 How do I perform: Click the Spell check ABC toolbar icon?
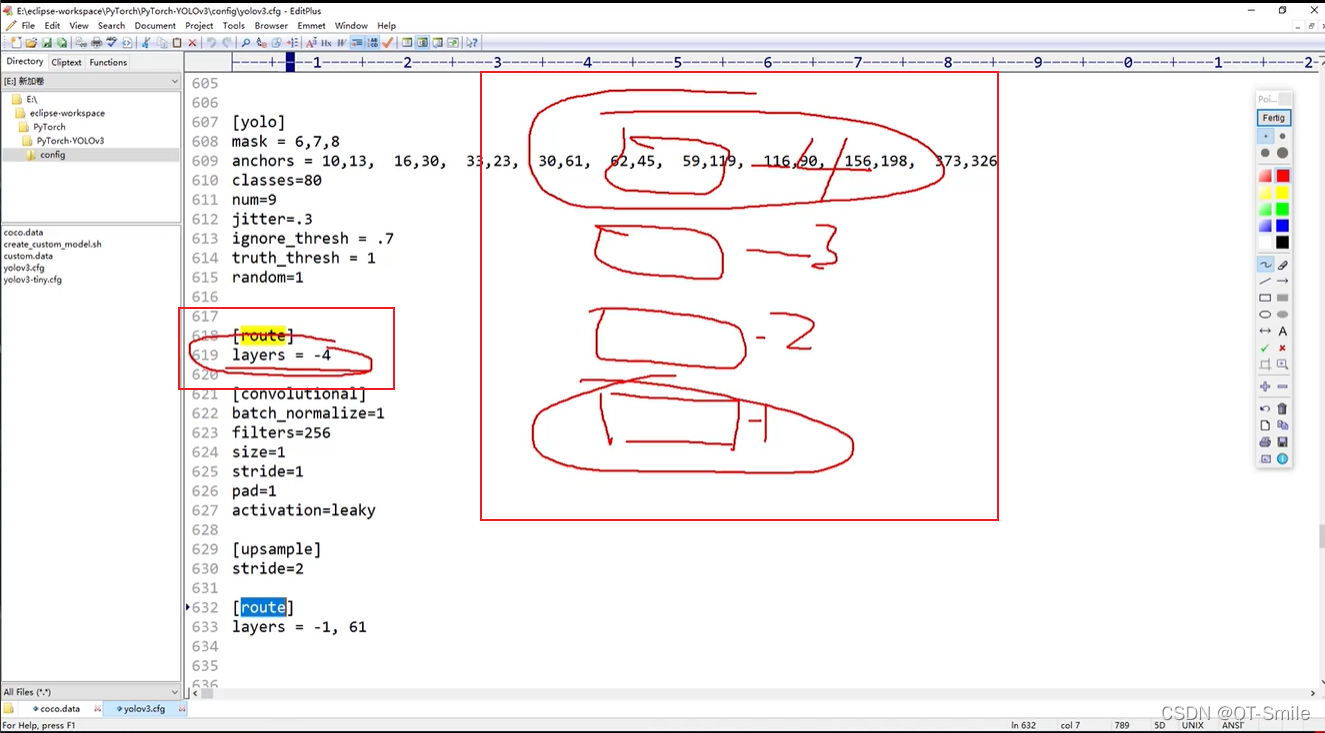click(111, 43)
